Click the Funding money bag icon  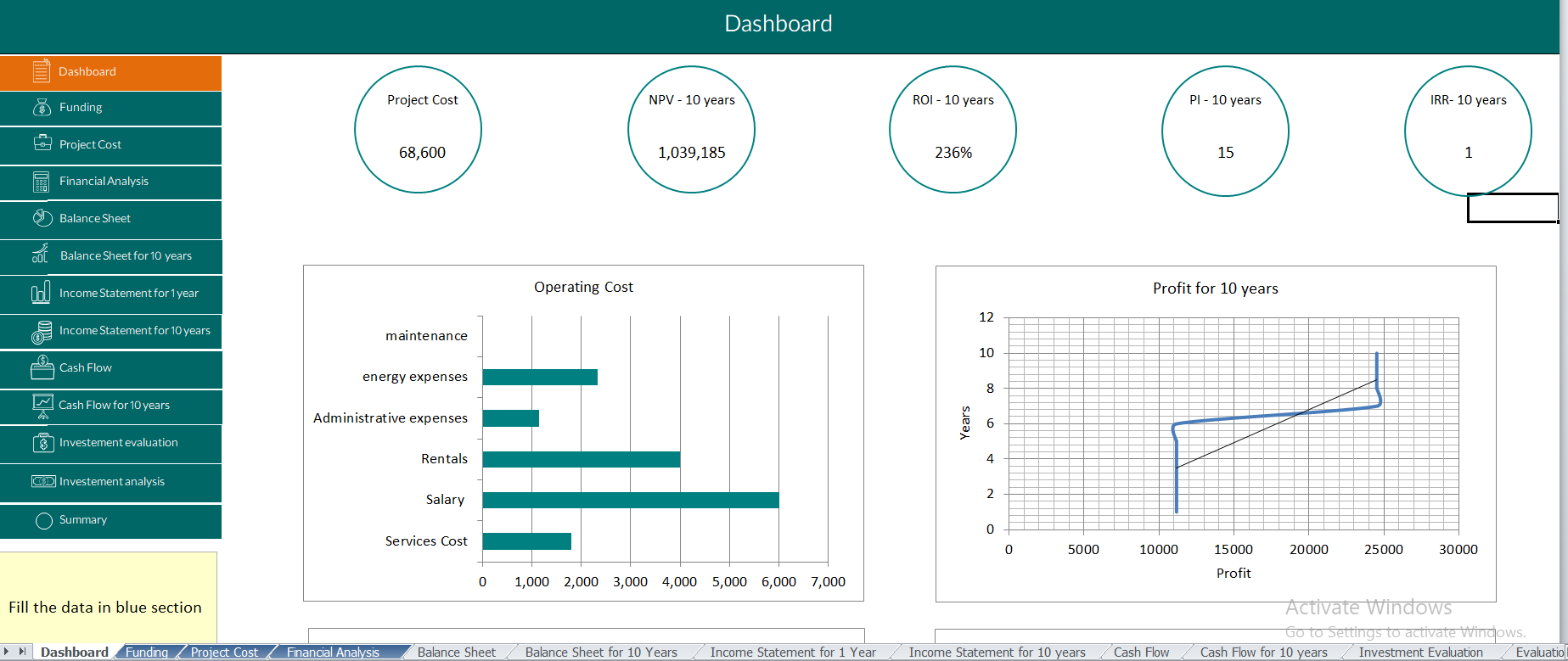pyautogui.click(x=42, y=107)
